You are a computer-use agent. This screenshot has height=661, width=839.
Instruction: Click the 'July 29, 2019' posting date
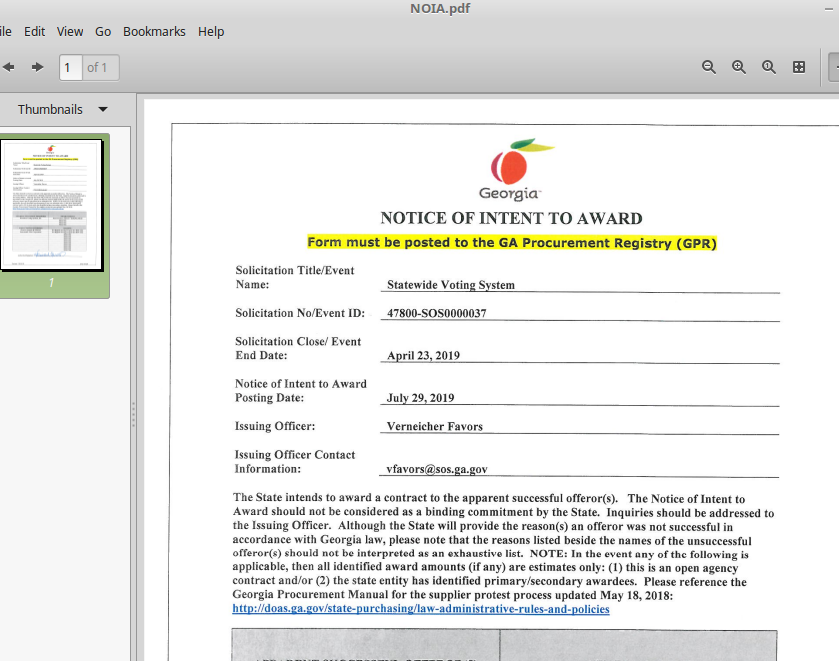coord(420,398)
